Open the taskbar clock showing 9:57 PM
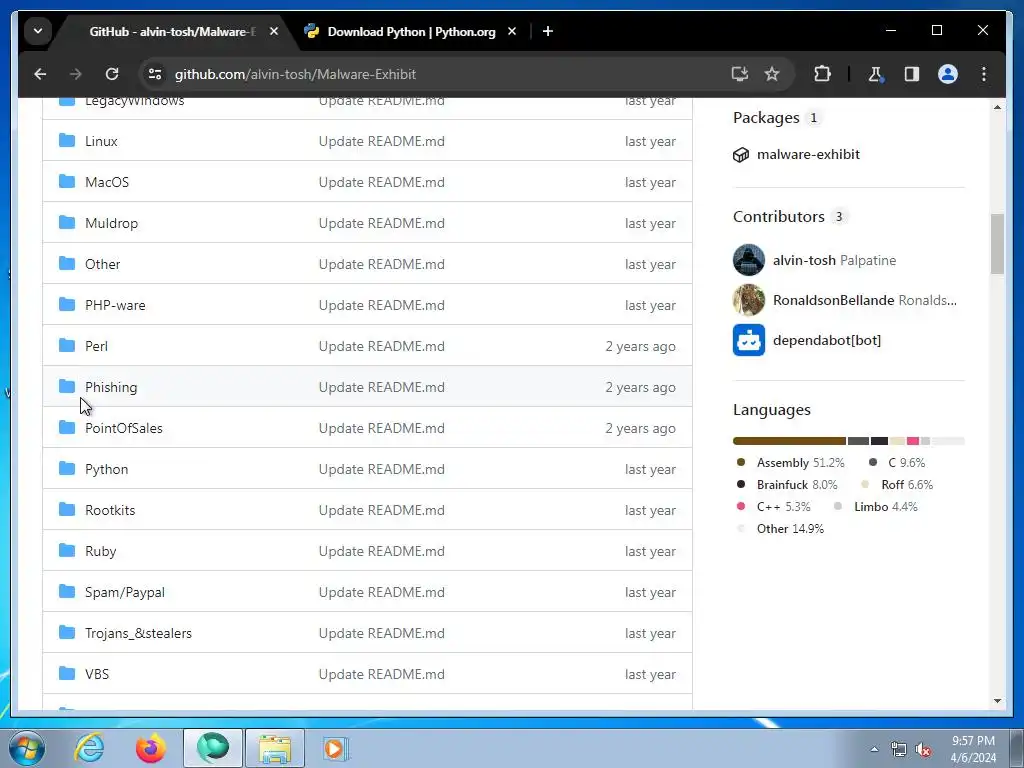The width and height of the screenshot is (1024, 768). (x=973, y=749)
